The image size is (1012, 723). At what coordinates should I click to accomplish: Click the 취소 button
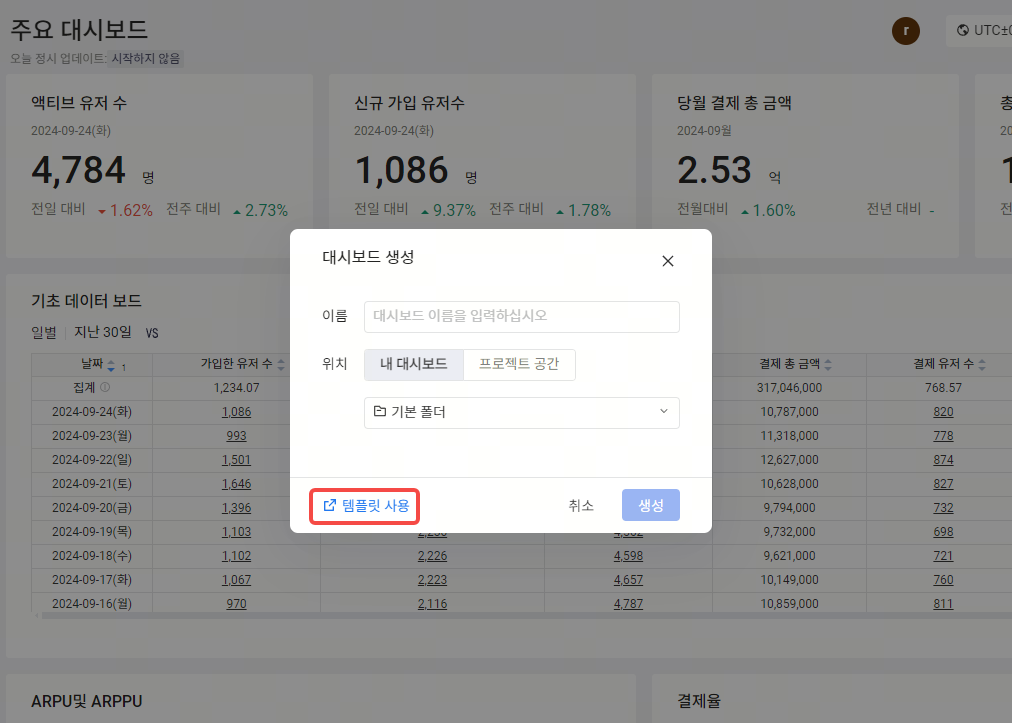pyautogui.click(x=581, y=505)
